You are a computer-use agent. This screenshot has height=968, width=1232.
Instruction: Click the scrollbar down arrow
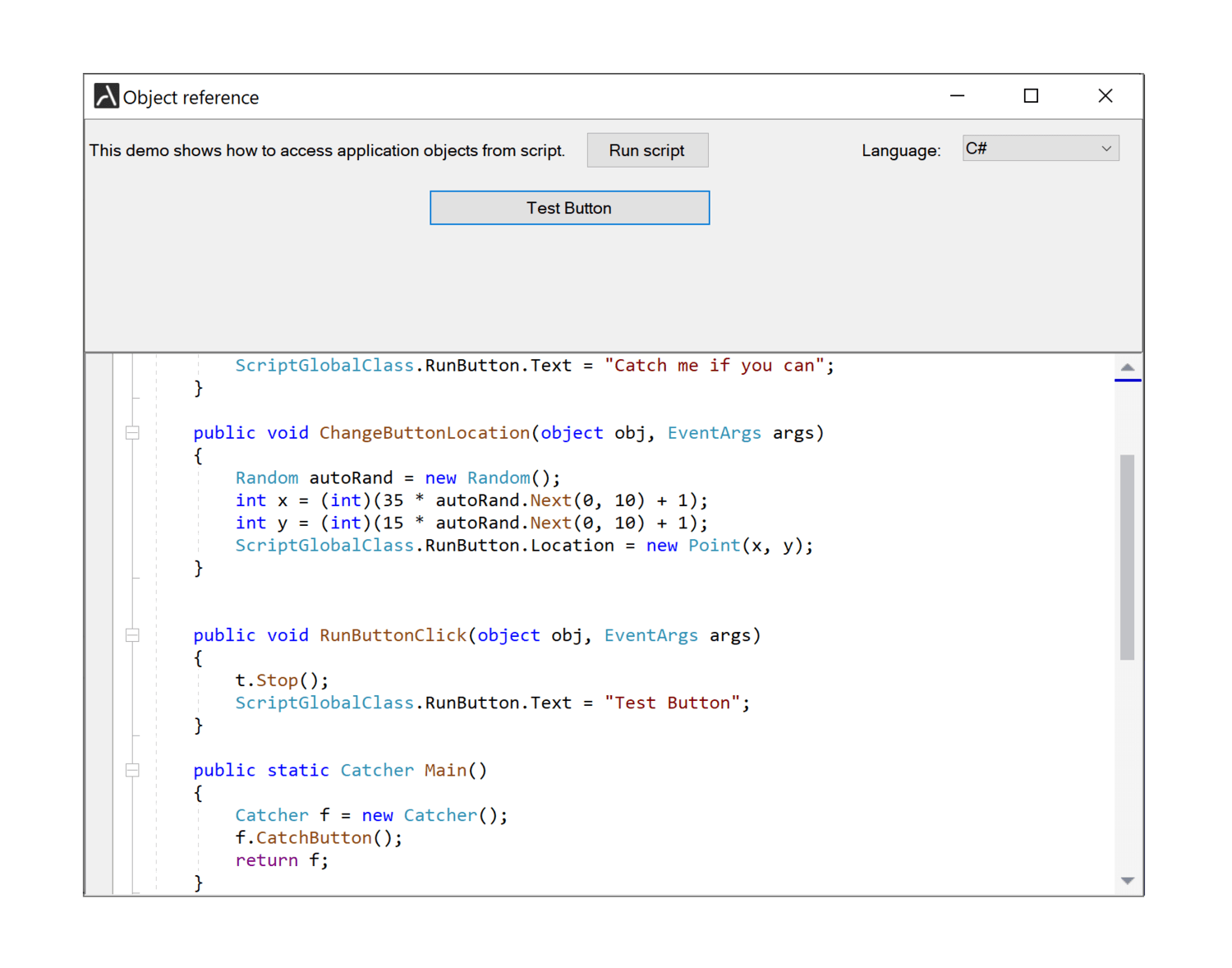click(1128, 880)
